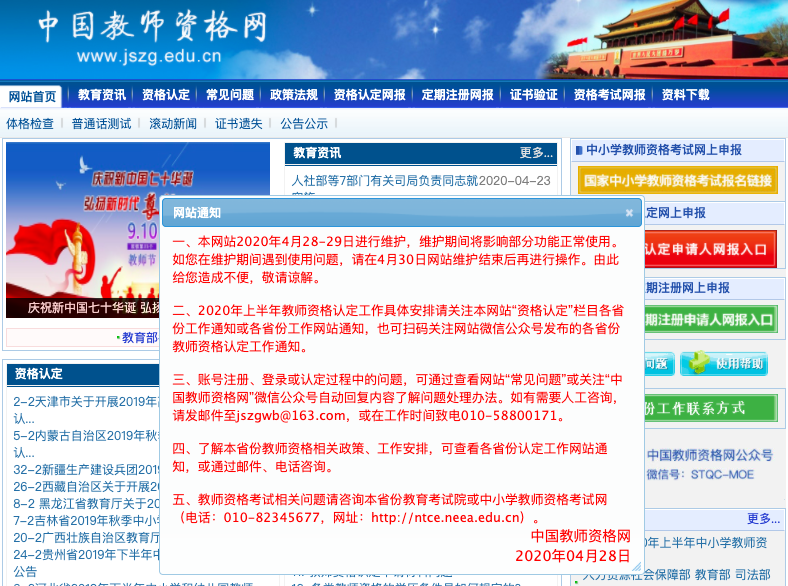Click 微信号: STQC-MOE text
Screen dimensions: 788x586
coord(700,475)
